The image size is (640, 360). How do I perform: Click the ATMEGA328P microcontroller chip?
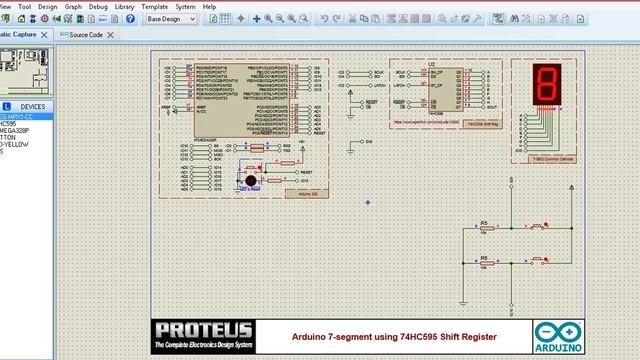coord(242,100)
